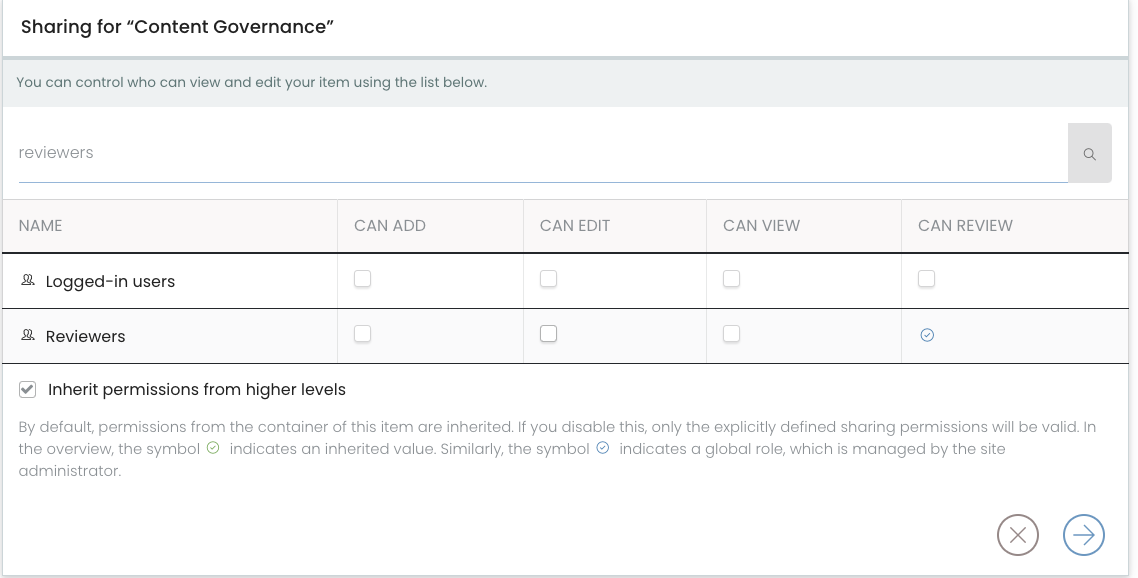Tick Can View for Logged-in users
Viewport: 1138px width, 578px height.
click(732, 279)
